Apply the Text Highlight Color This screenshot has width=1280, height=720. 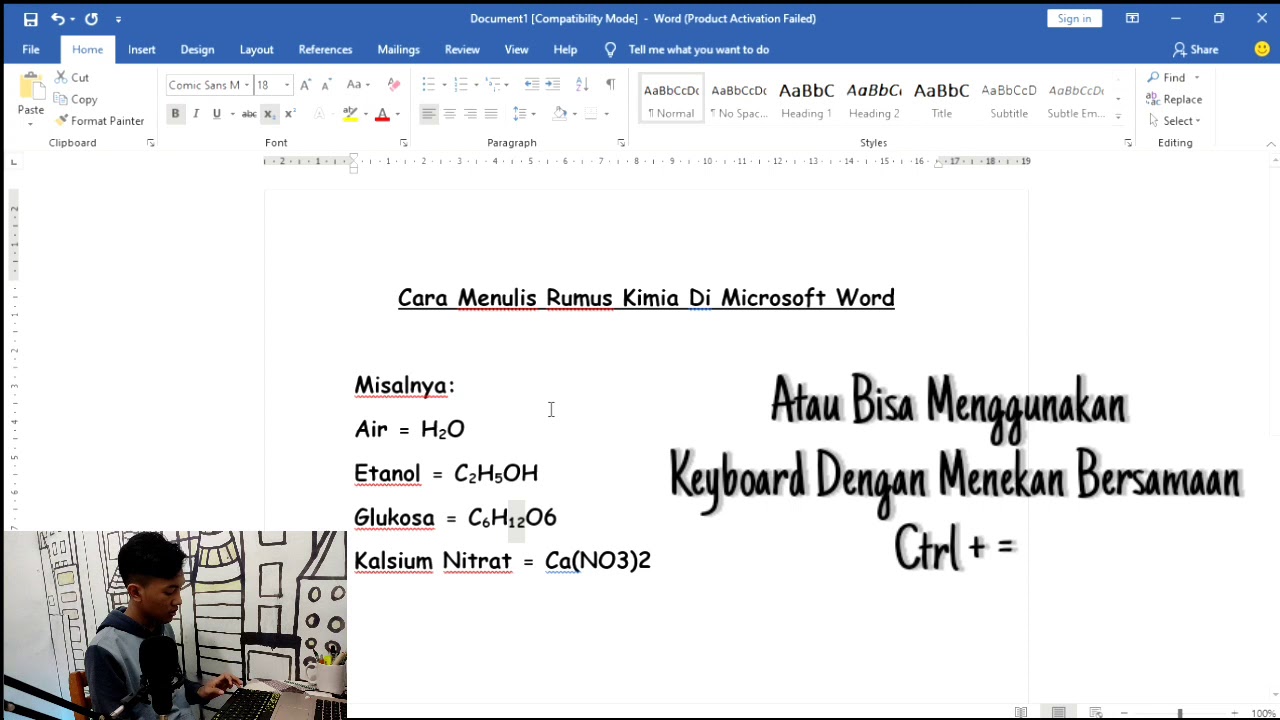tap(350, 114)
